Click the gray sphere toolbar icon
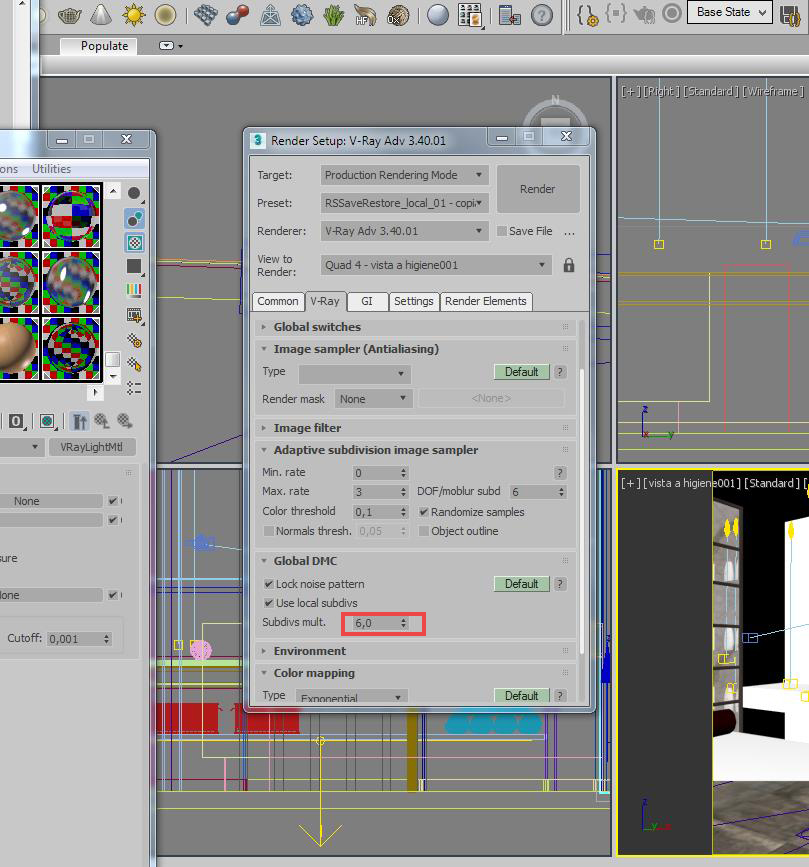 click(x=437, y=15)
